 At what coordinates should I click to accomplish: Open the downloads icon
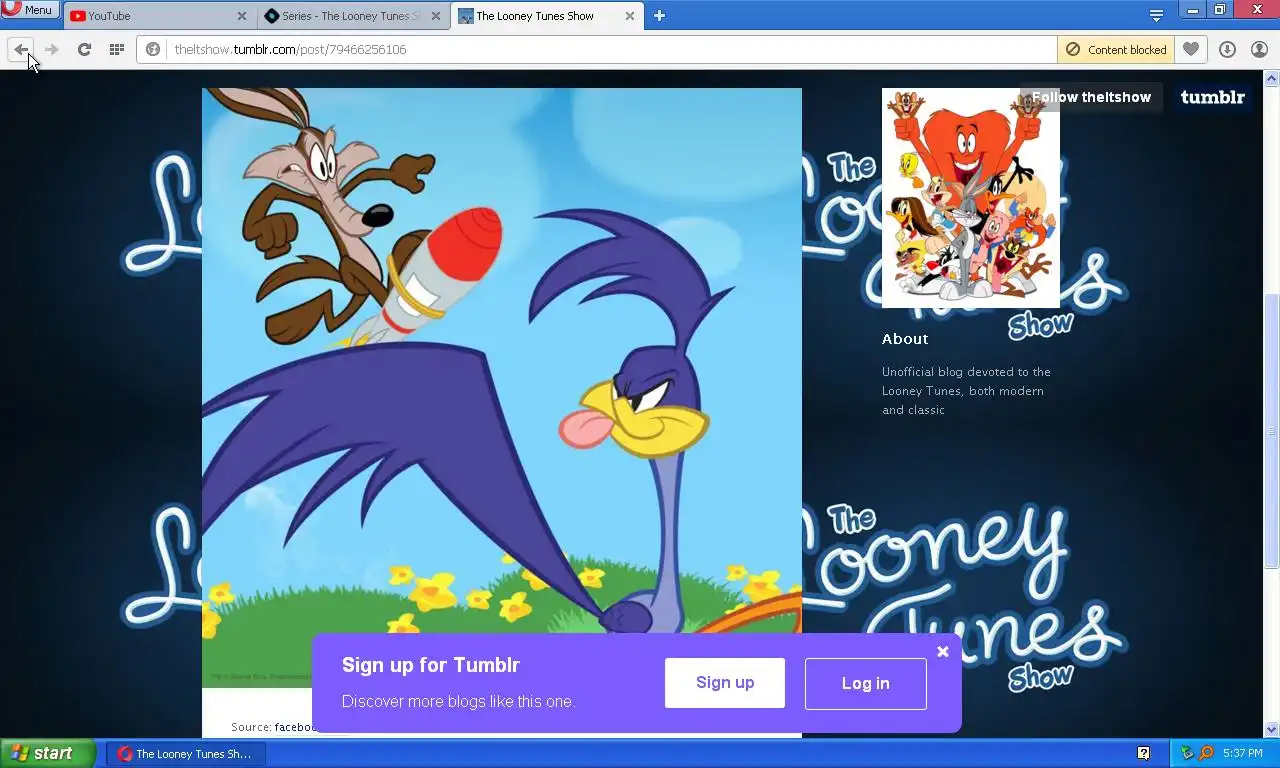(1227, 49)
